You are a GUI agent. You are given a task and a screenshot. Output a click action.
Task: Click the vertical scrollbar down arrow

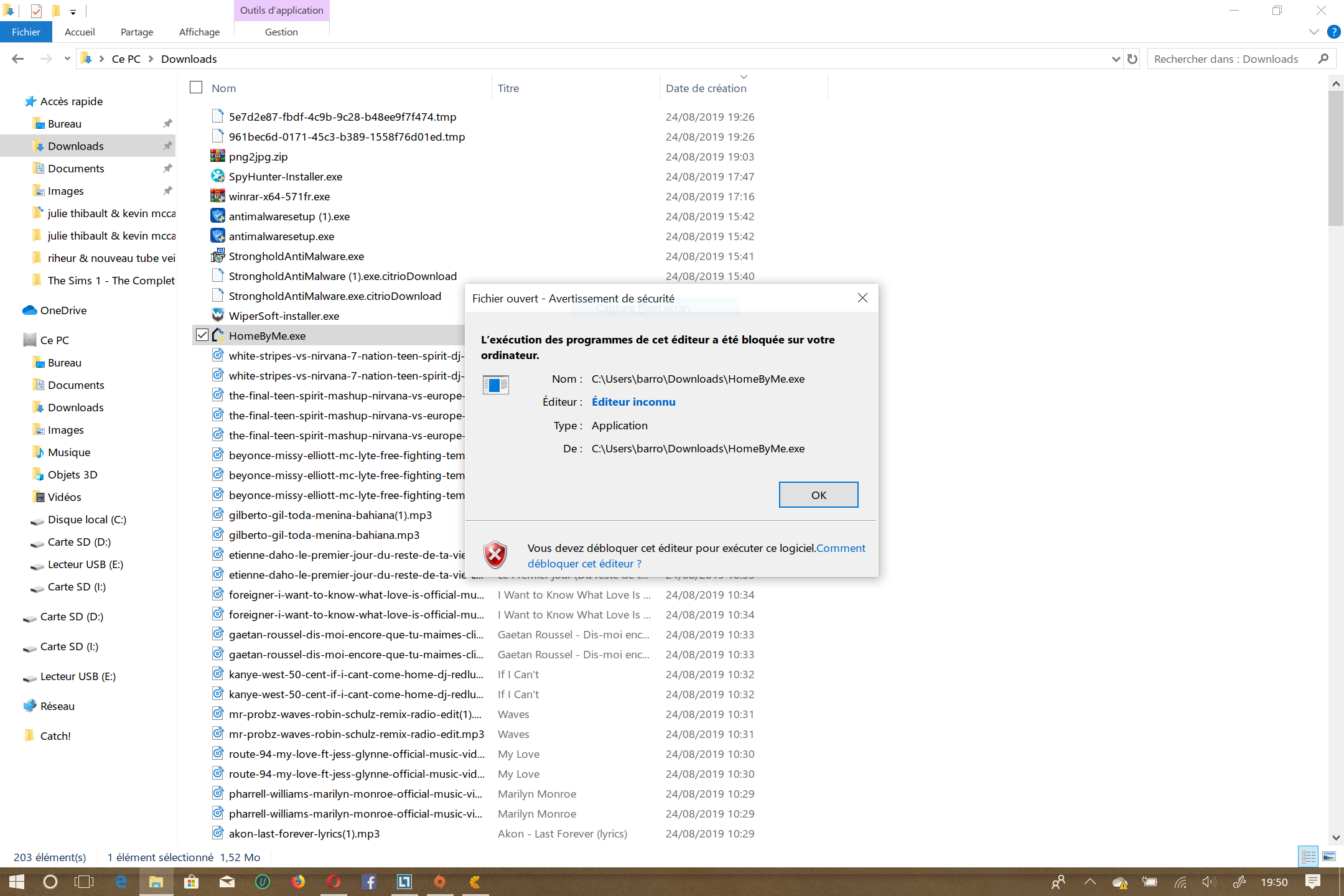[1335, 838]
